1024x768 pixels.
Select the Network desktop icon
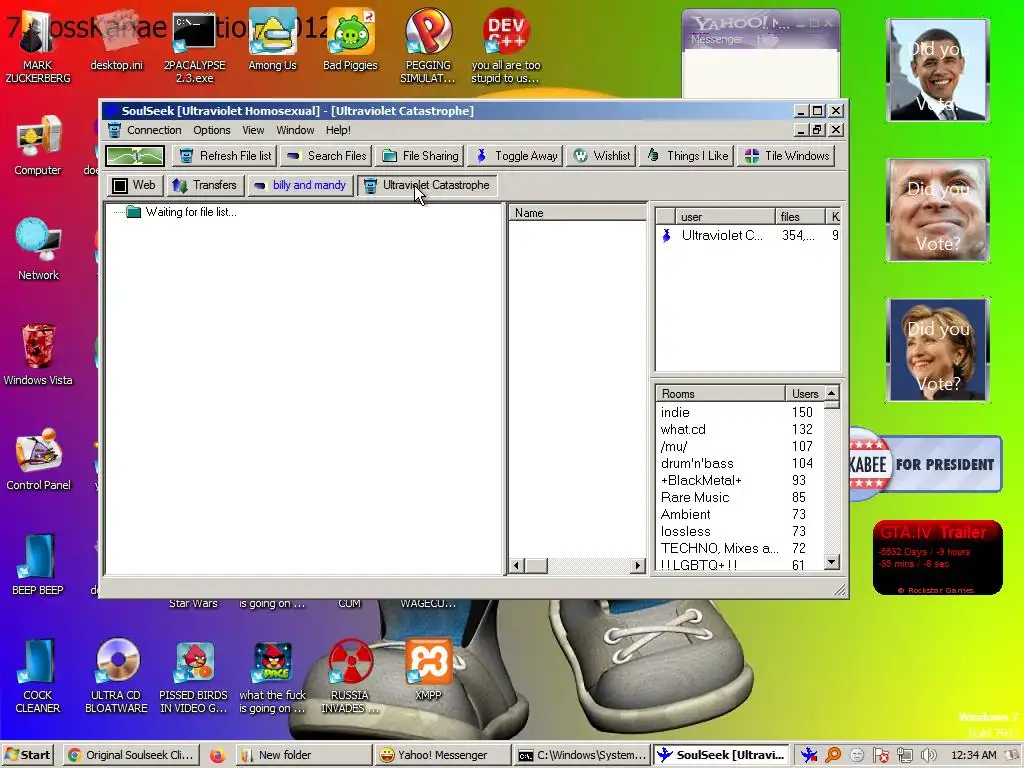click(38, 250)
